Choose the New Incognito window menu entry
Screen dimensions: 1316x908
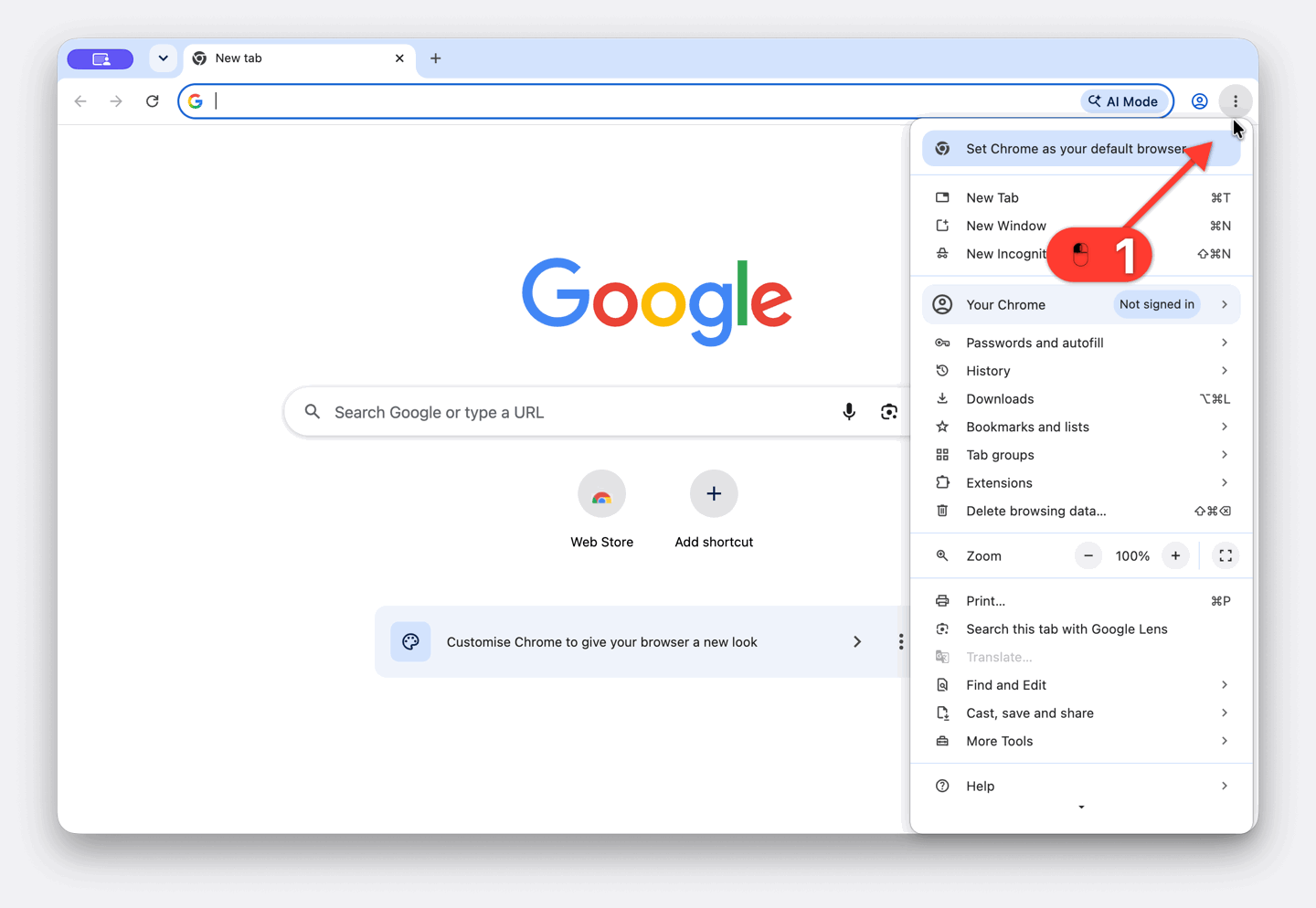coord(1081,254)
